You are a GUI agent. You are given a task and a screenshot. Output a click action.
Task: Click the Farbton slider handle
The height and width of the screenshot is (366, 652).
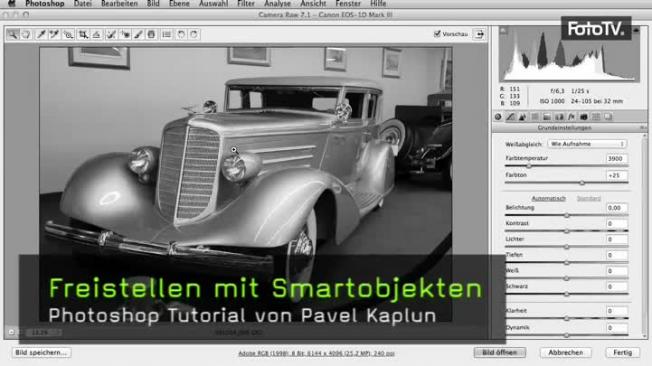coord(582,183)
